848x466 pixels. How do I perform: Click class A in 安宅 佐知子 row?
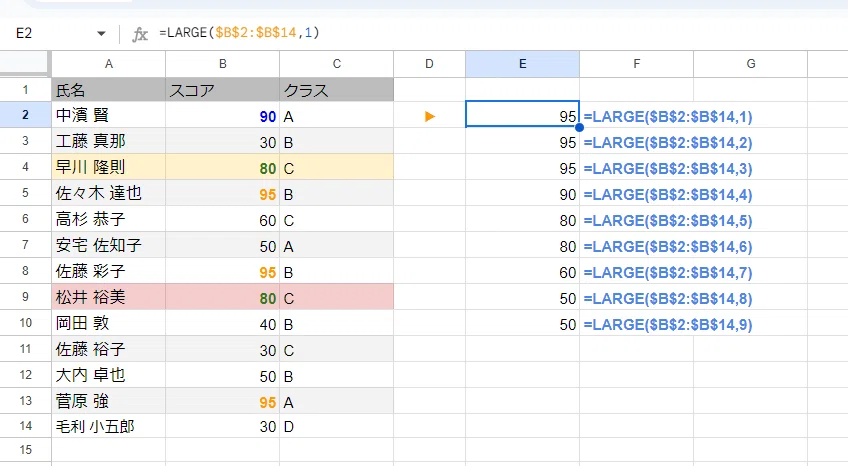337,245
